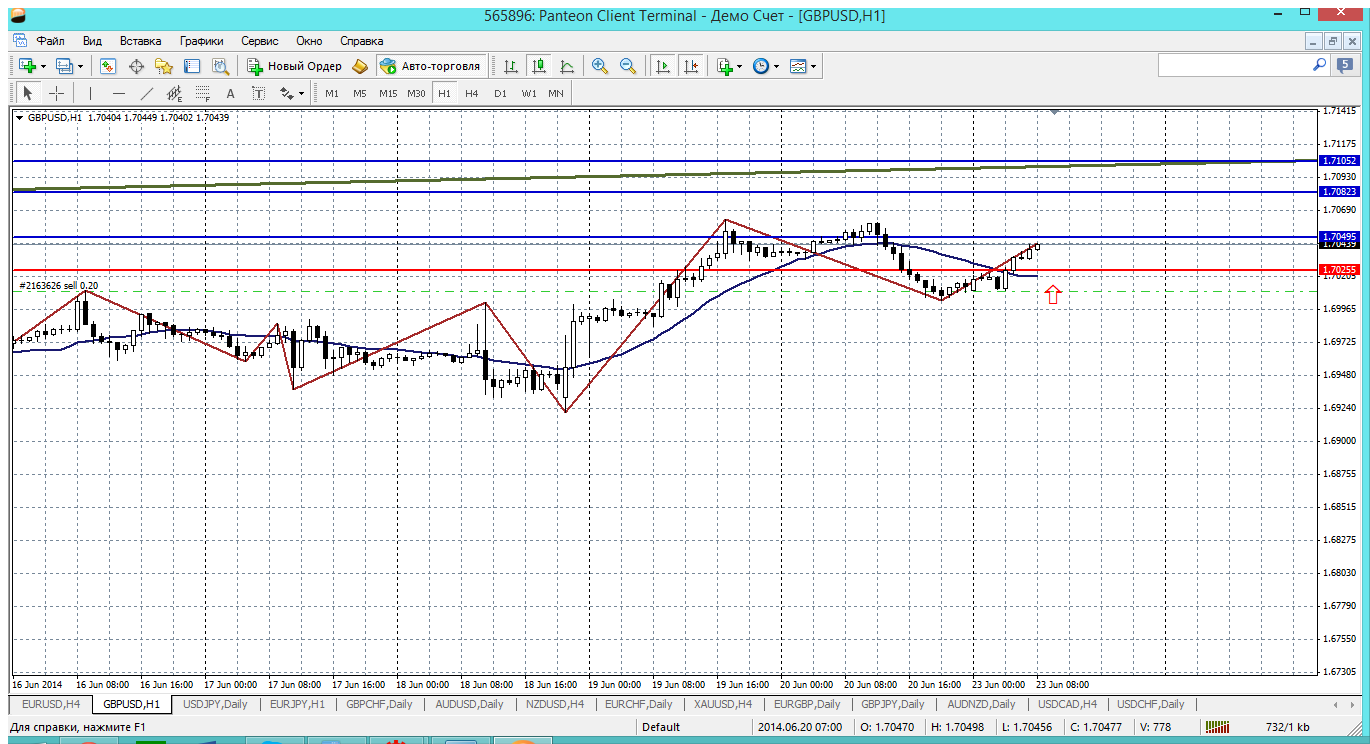Open the Market Watch panel icon
Viewport: 1370px width, 744px height.
pos(108,66)
